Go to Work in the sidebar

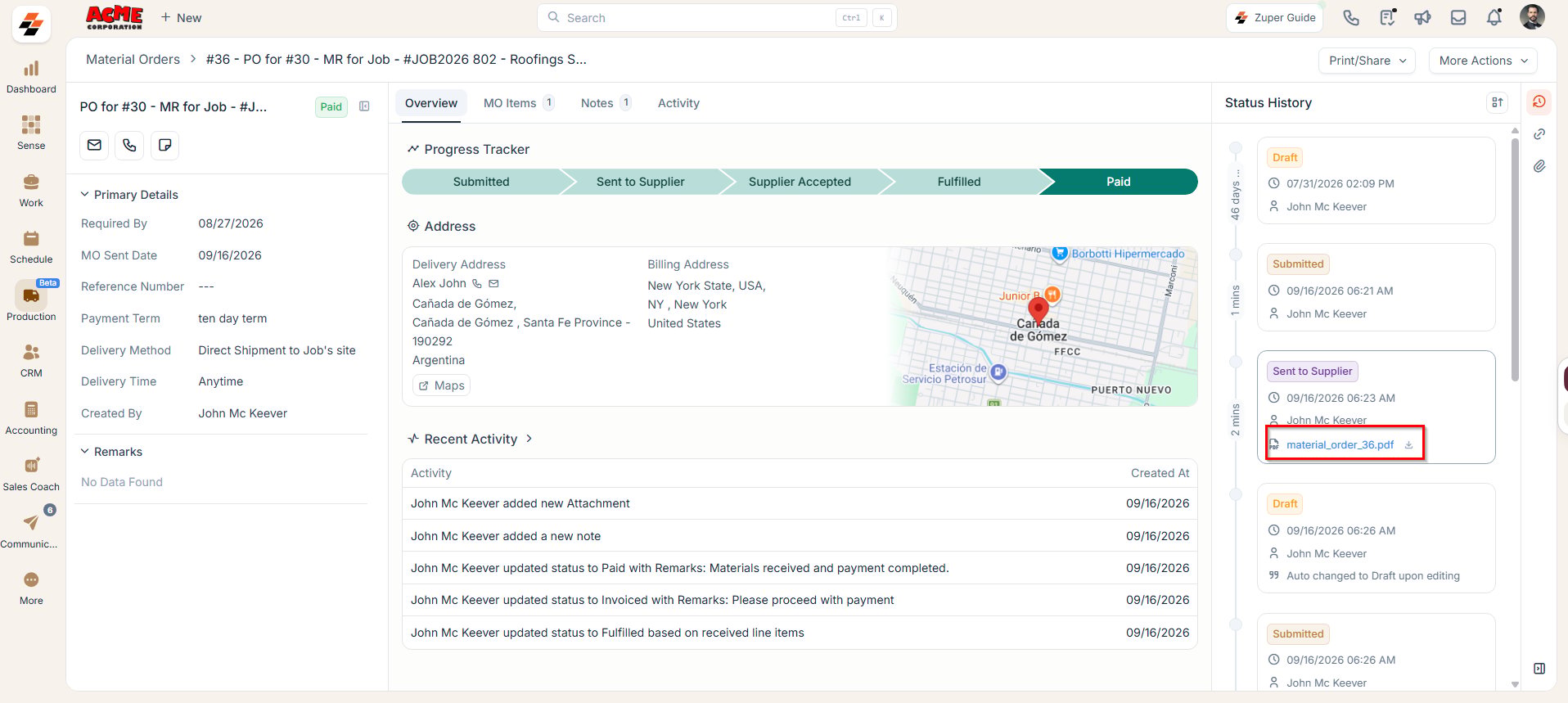click(31, 190)
